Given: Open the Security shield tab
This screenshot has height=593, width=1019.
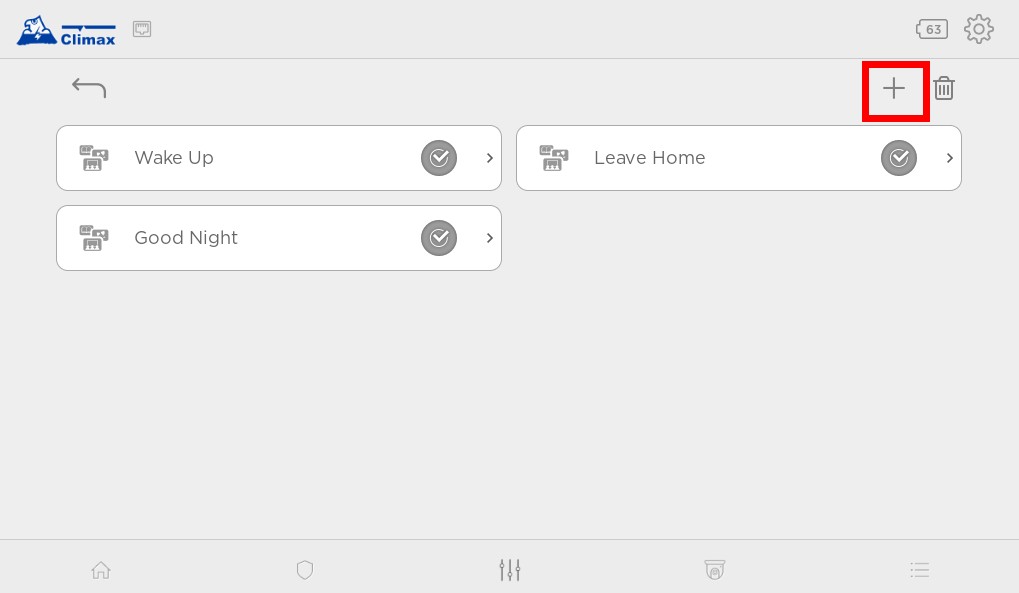Looking at the screenshot, I should point(305,570).
